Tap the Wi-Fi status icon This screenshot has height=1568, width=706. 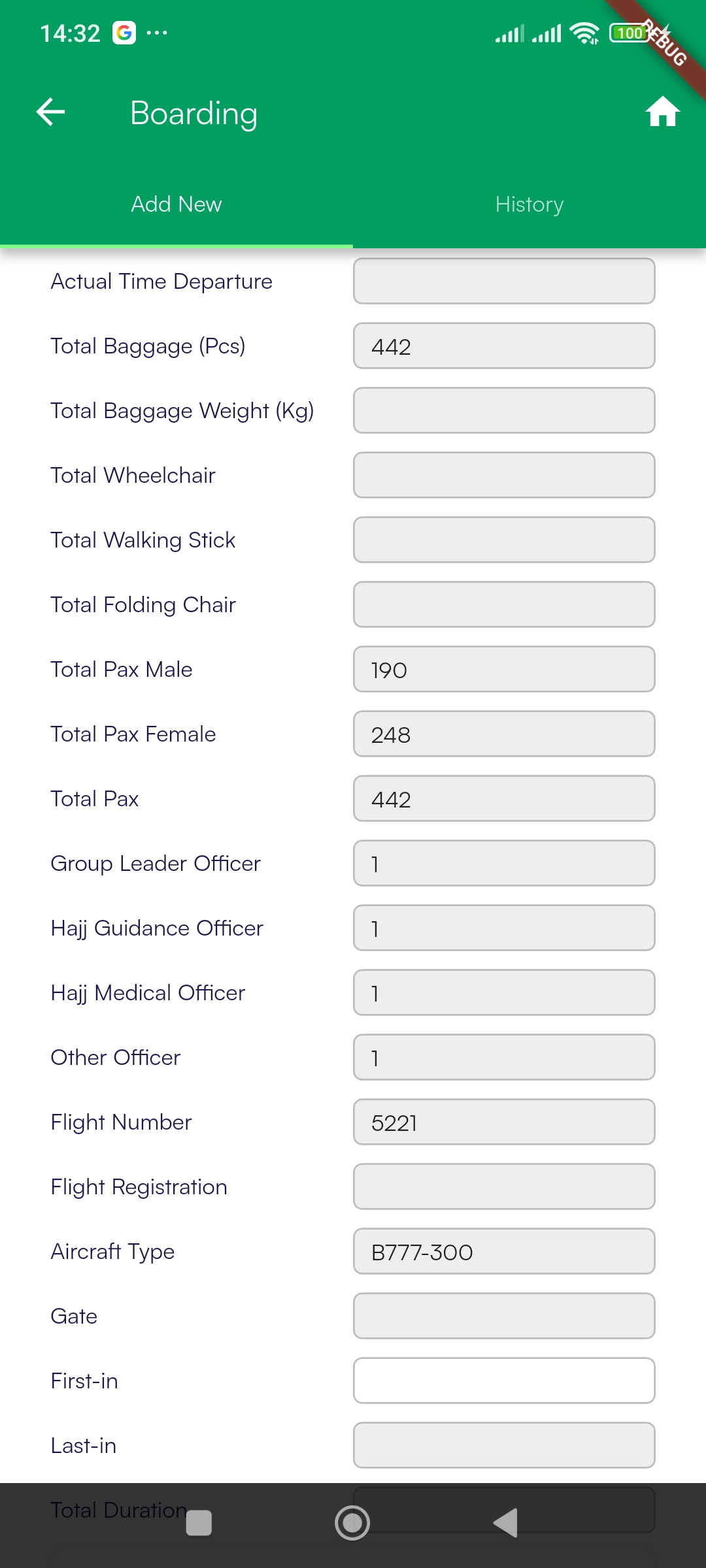pos(584,33)
